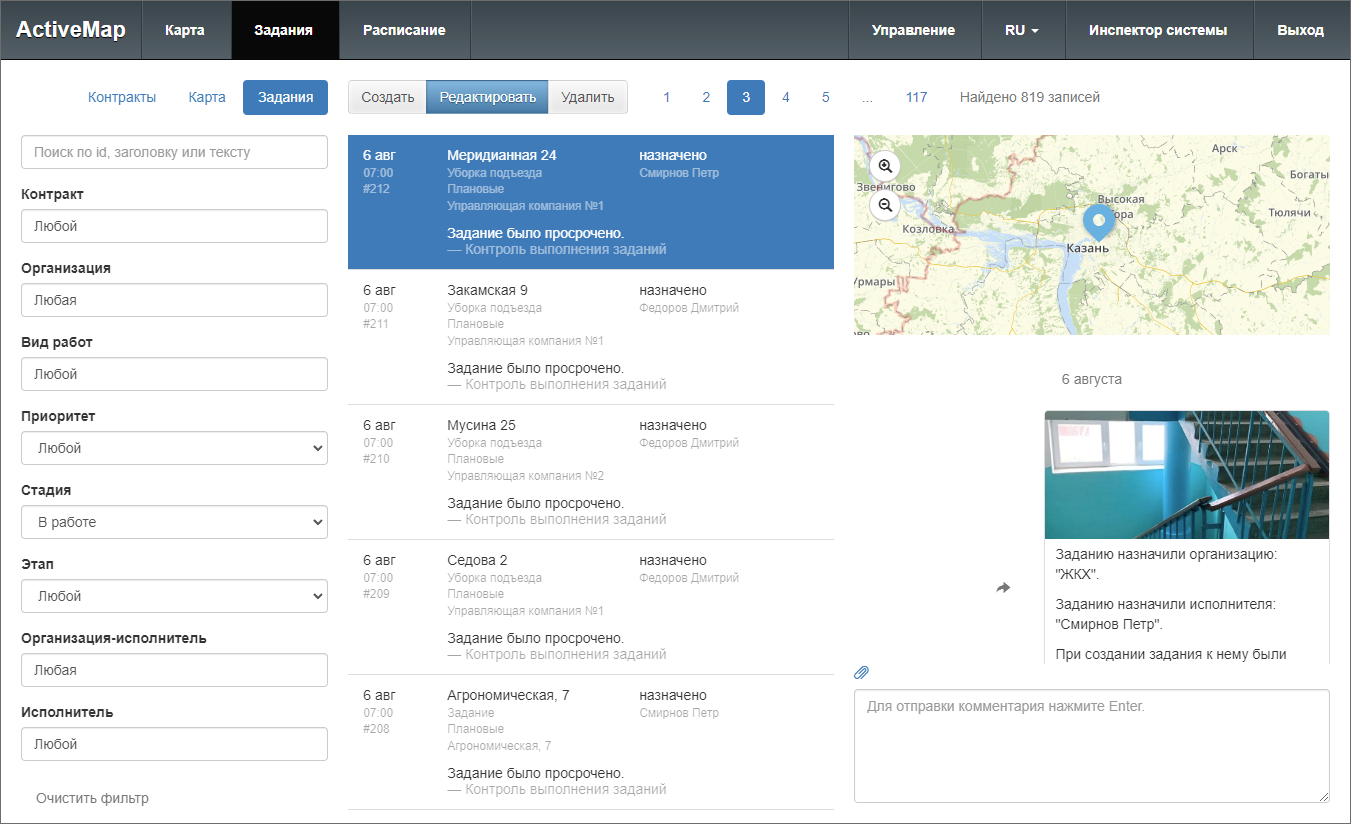1351x824 pixels.
Task: Click the paperclip attachment icon
Action: (861, 672)
